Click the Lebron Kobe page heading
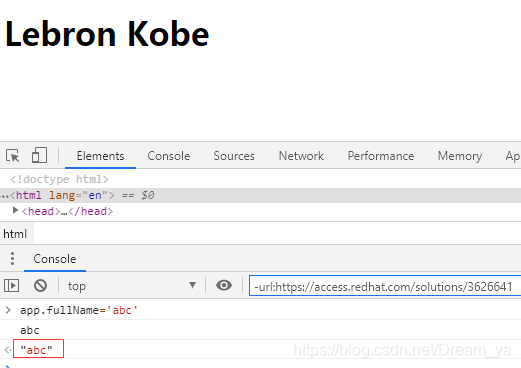Viewport: 521px width, 368px height. coord(107,34)
